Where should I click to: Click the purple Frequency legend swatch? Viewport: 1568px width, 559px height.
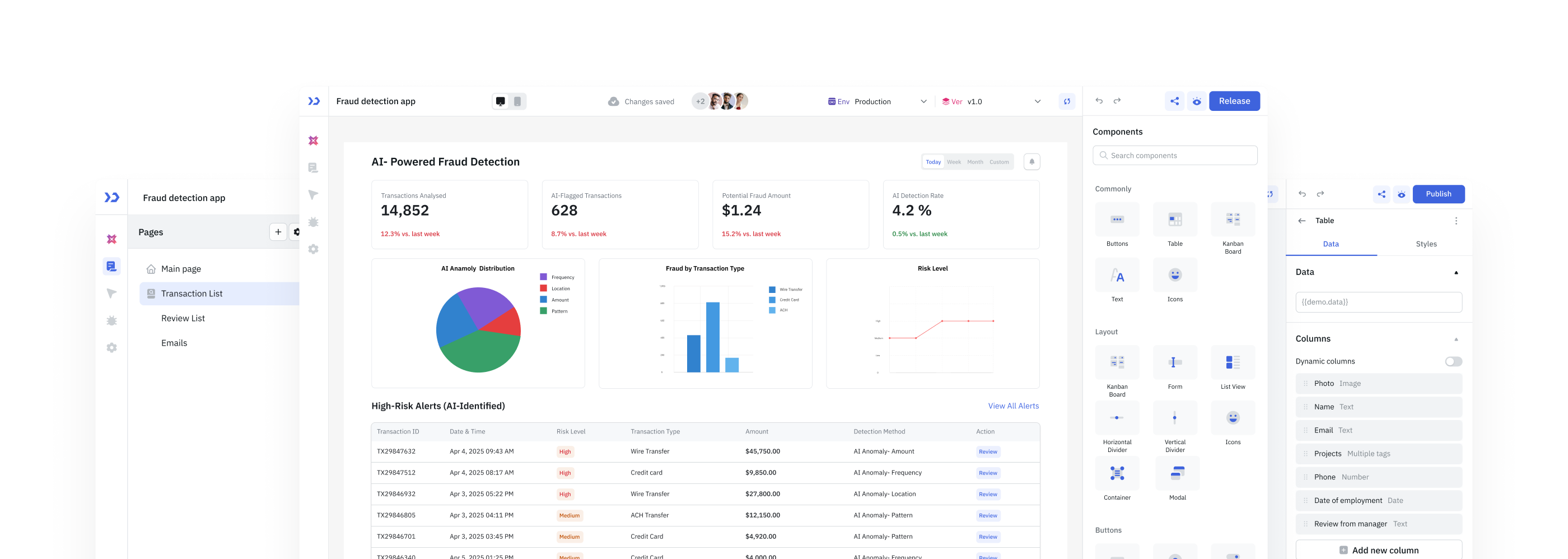point(543,277)
